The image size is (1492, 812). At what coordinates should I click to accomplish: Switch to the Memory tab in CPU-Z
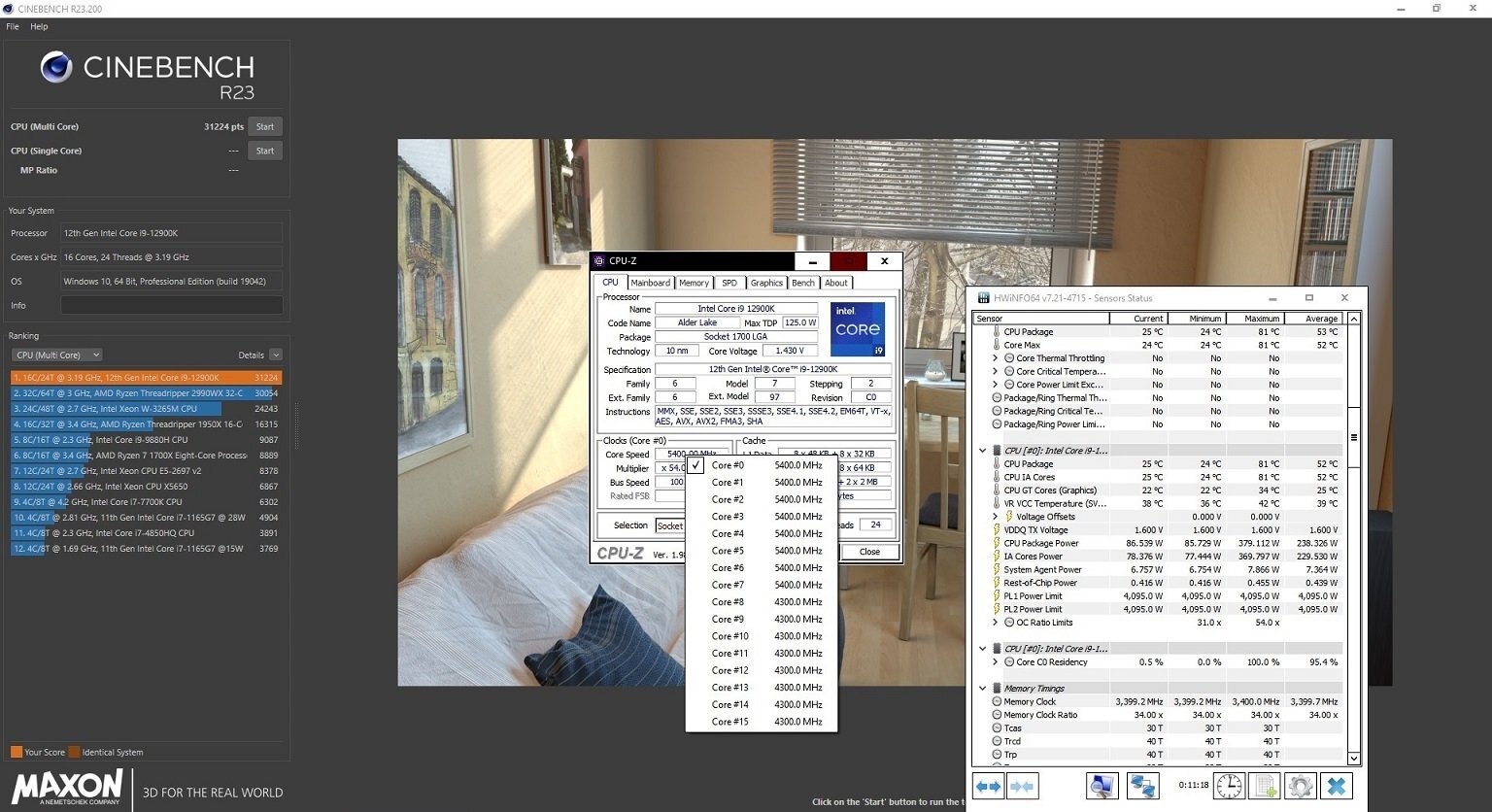coord(694,283)
